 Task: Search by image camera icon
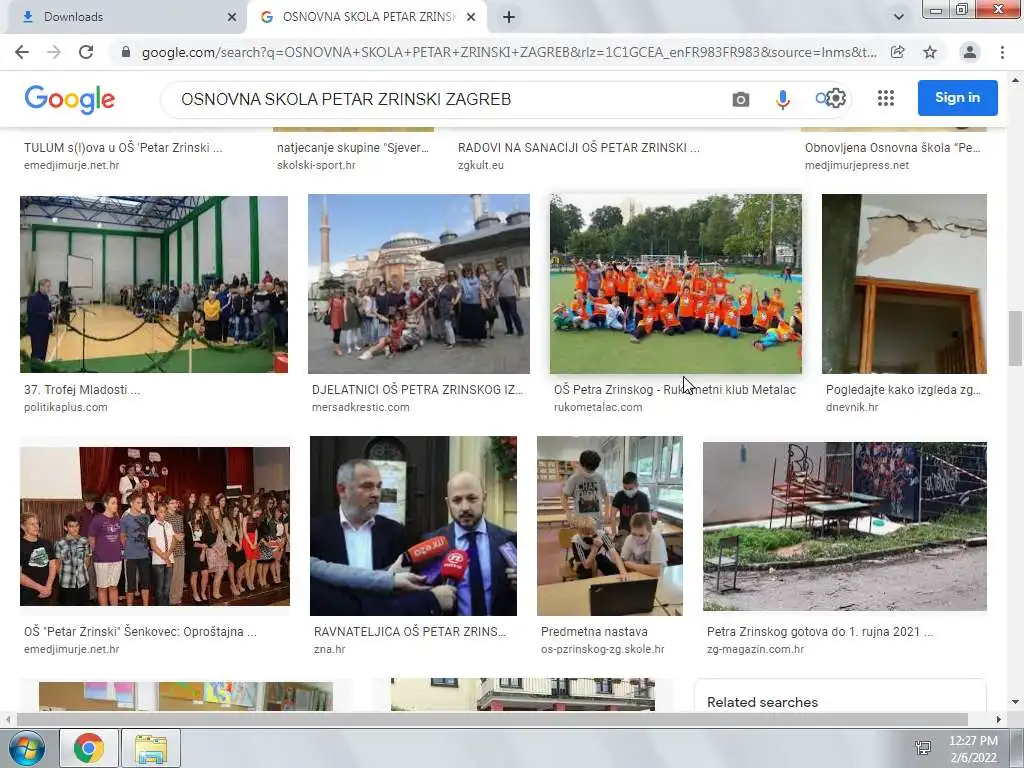pyautogui.click(x=741, y=99)
